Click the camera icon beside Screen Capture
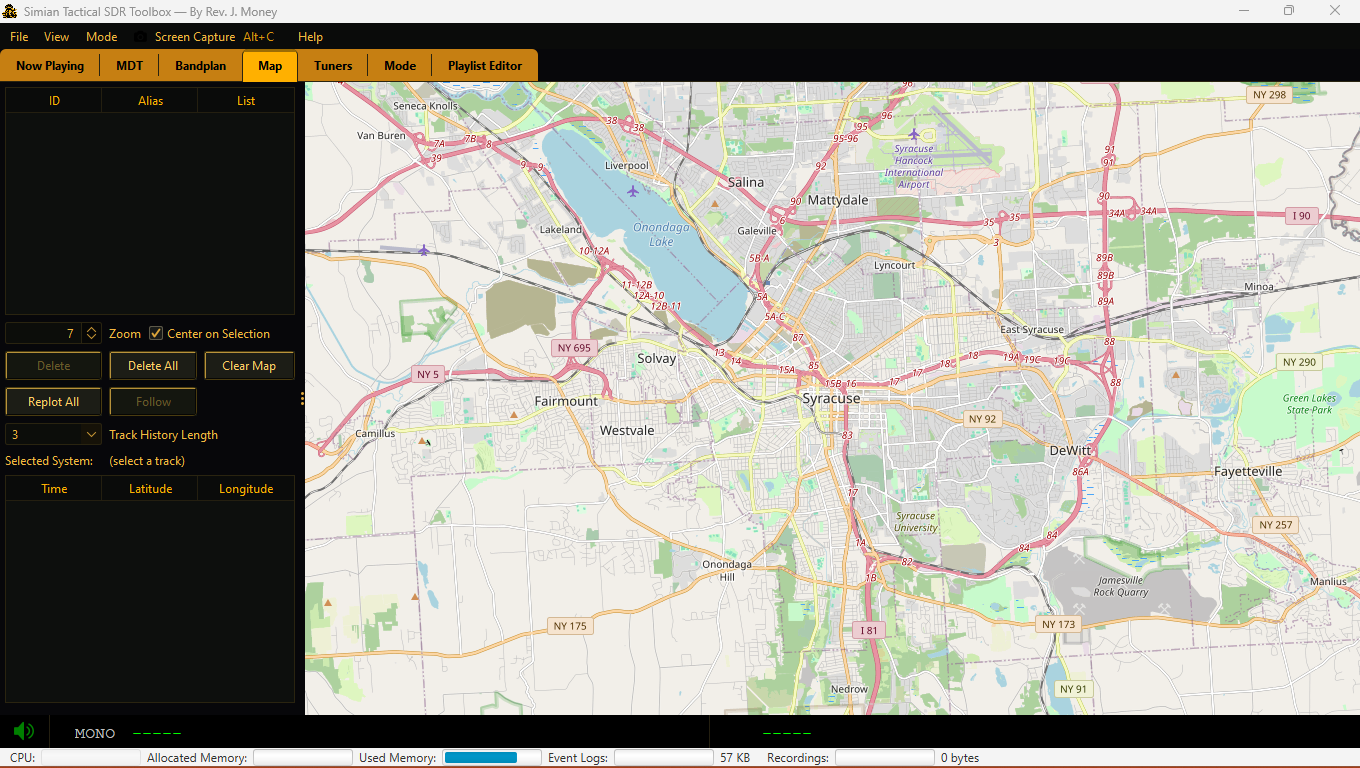1360x768 pixels. (x=141, y=37)
